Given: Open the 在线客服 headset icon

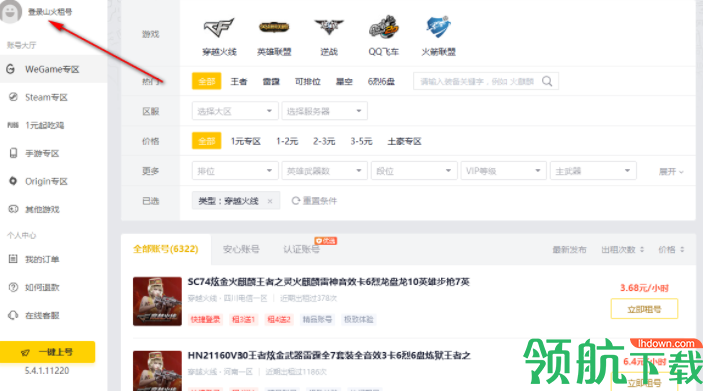Looking at the screenshot, I should coord(13,315).
